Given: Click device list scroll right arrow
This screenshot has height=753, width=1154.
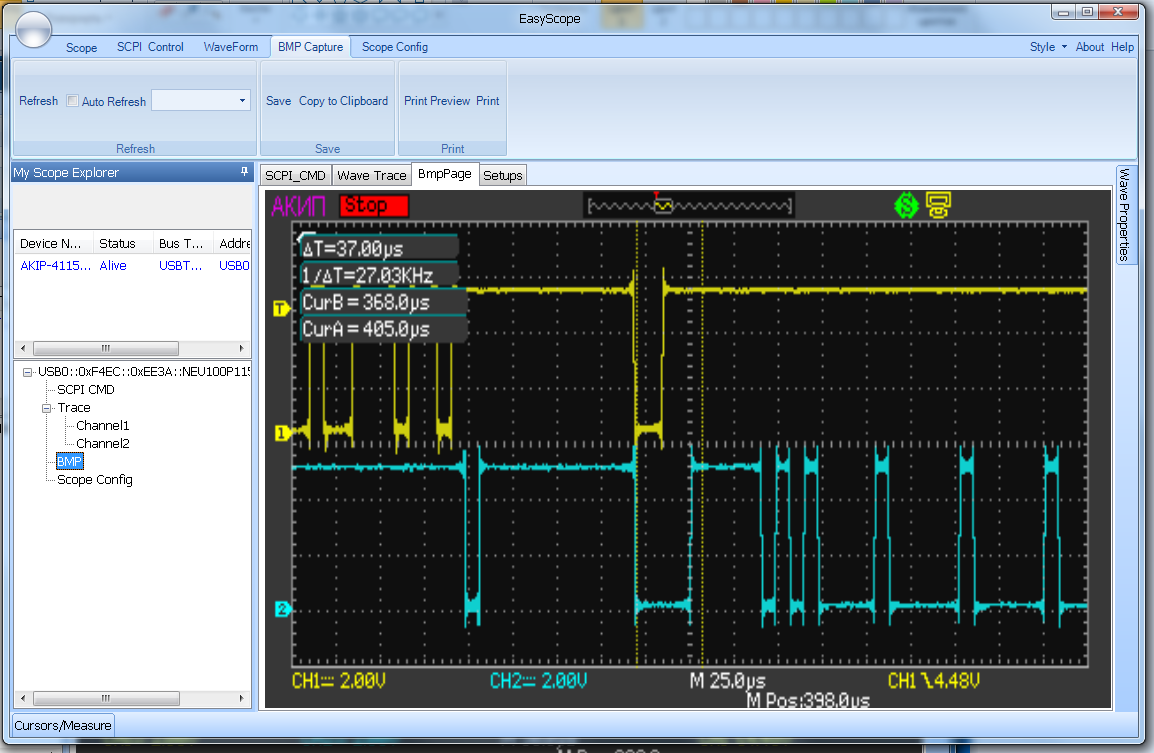Looking at the screenshot, I should click(241, 348).
